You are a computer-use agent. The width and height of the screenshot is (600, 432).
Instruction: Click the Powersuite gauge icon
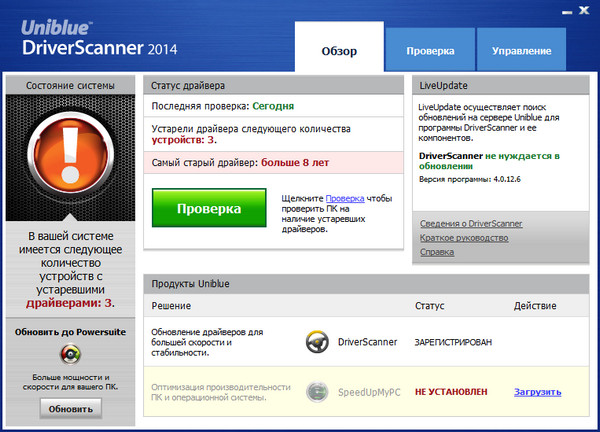[x=69, y=353]
